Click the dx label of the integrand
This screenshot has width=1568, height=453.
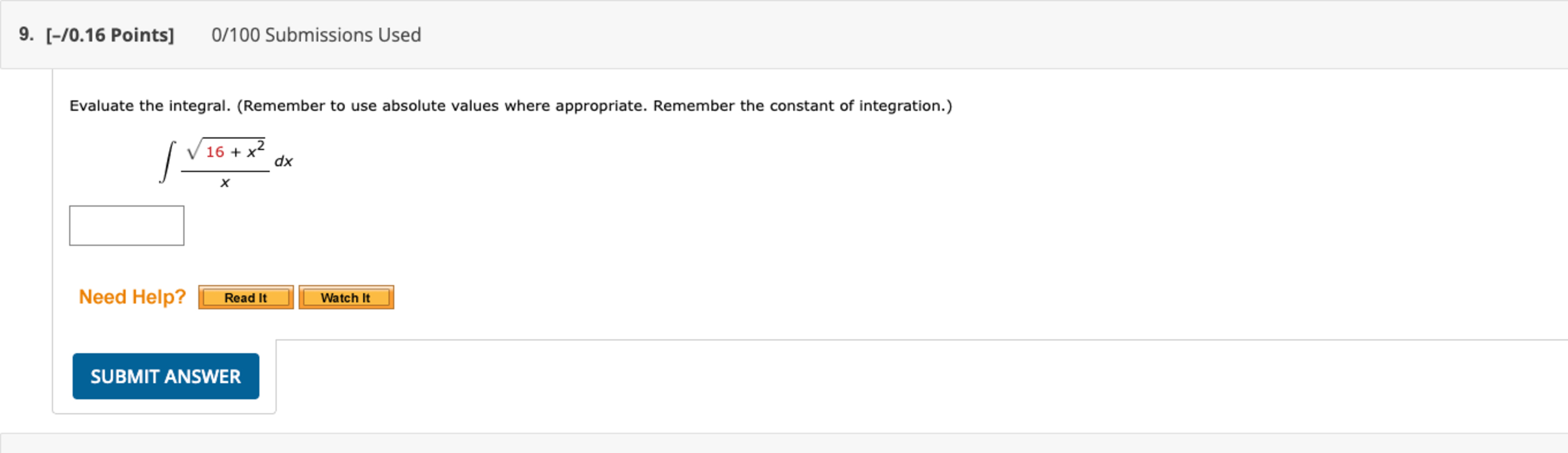[x=283, y=160]
